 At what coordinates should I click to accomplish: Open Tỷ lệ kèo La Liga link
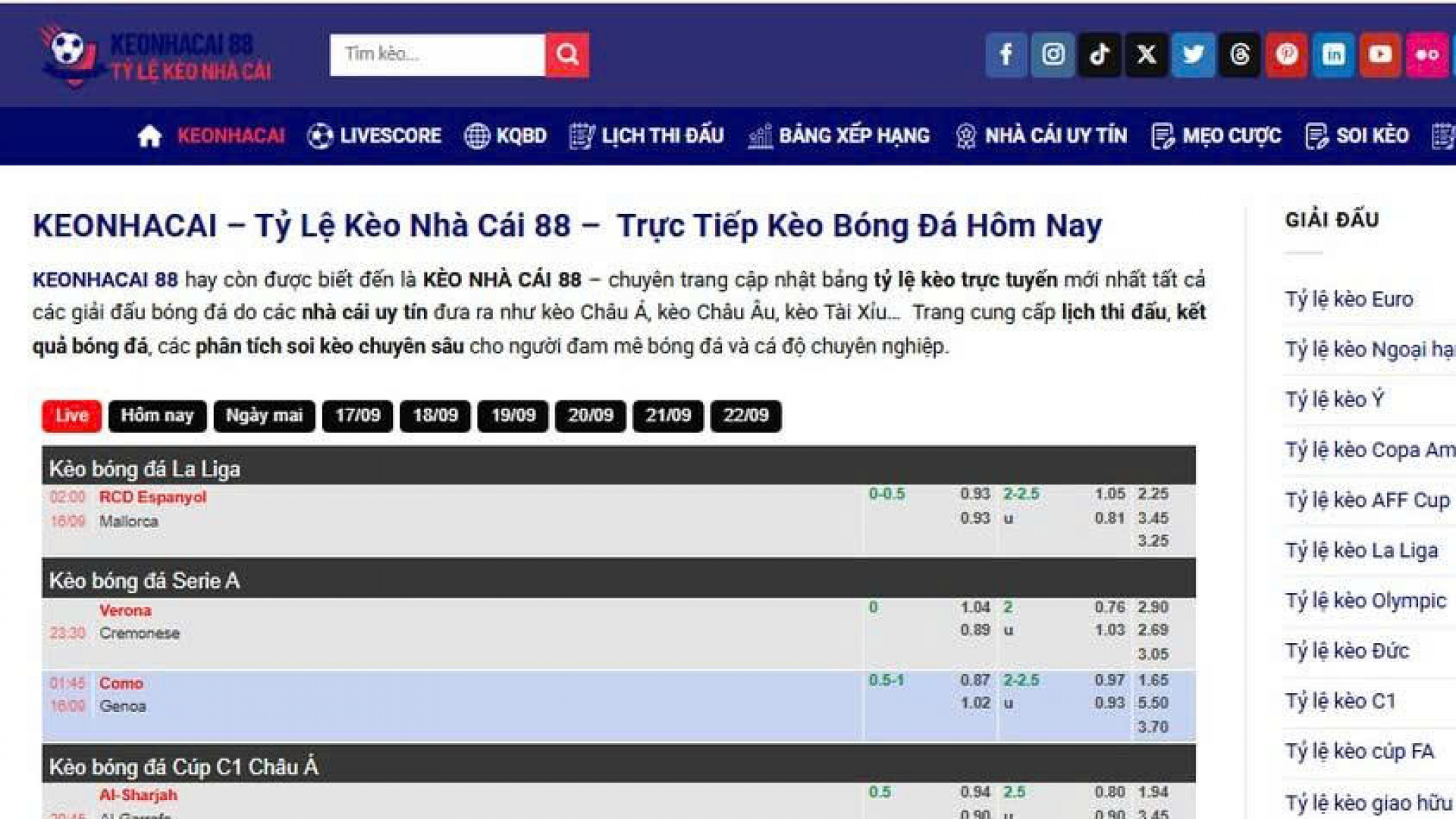(1360, 551)
